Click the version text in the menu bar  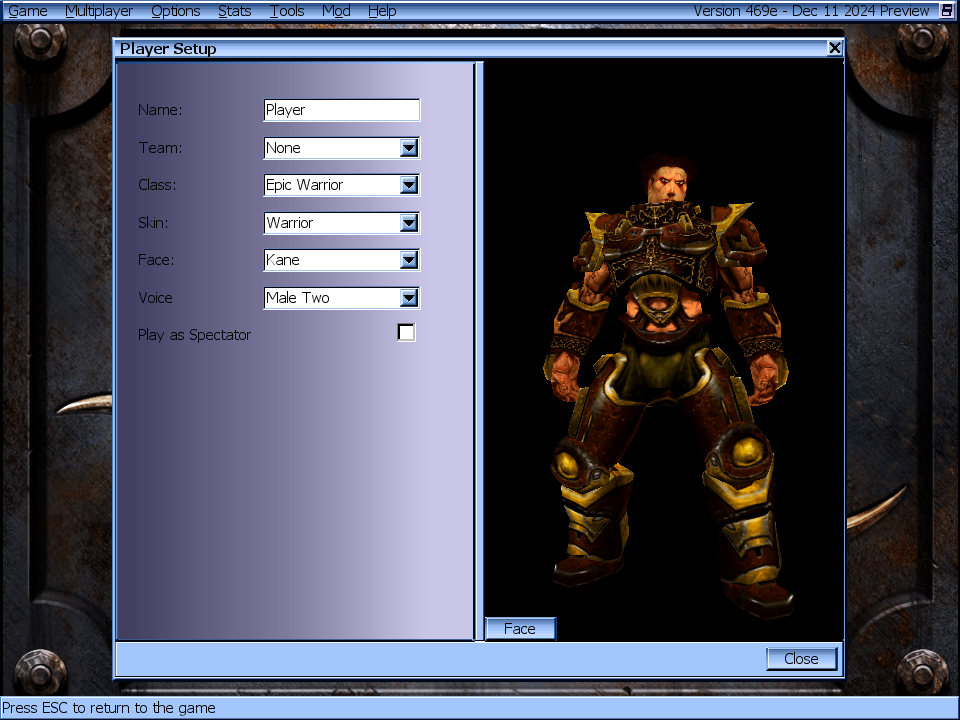[x=811, y=11]
